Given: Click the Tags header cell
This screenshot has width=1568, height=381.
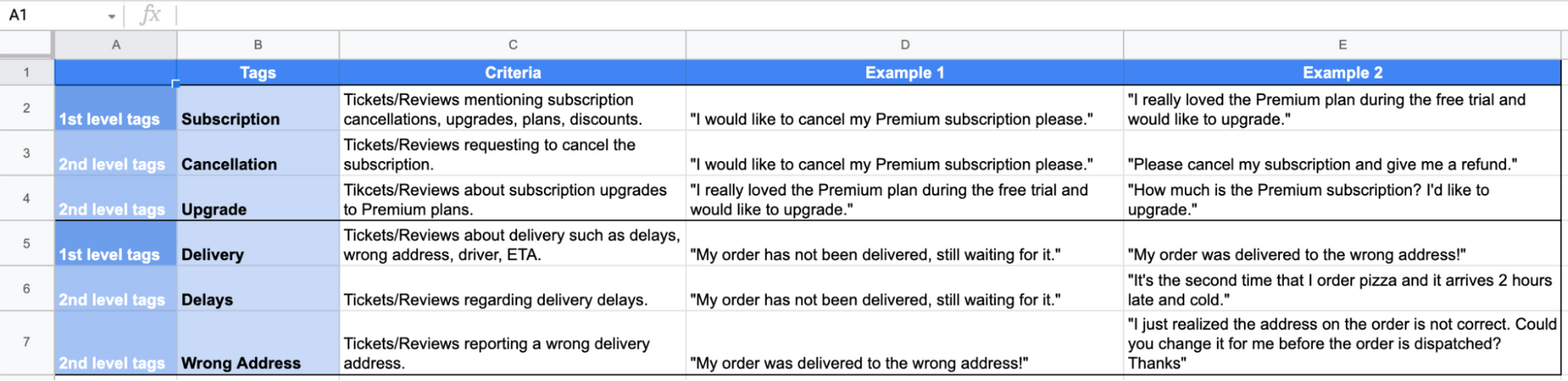Looking at the screenshot, I should pos(257,73).
